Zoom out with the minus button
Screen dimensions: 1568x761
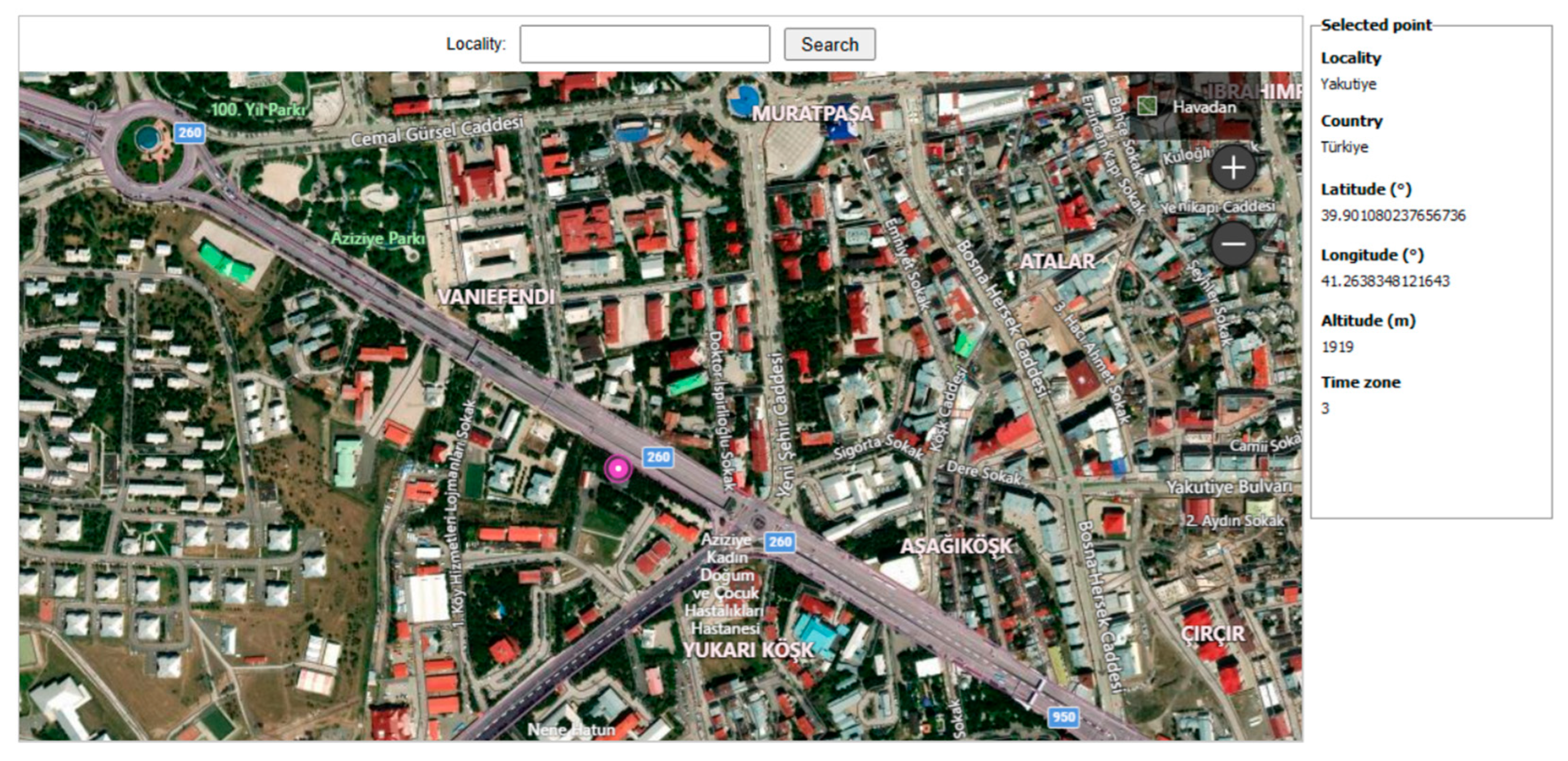point(1233,244)
